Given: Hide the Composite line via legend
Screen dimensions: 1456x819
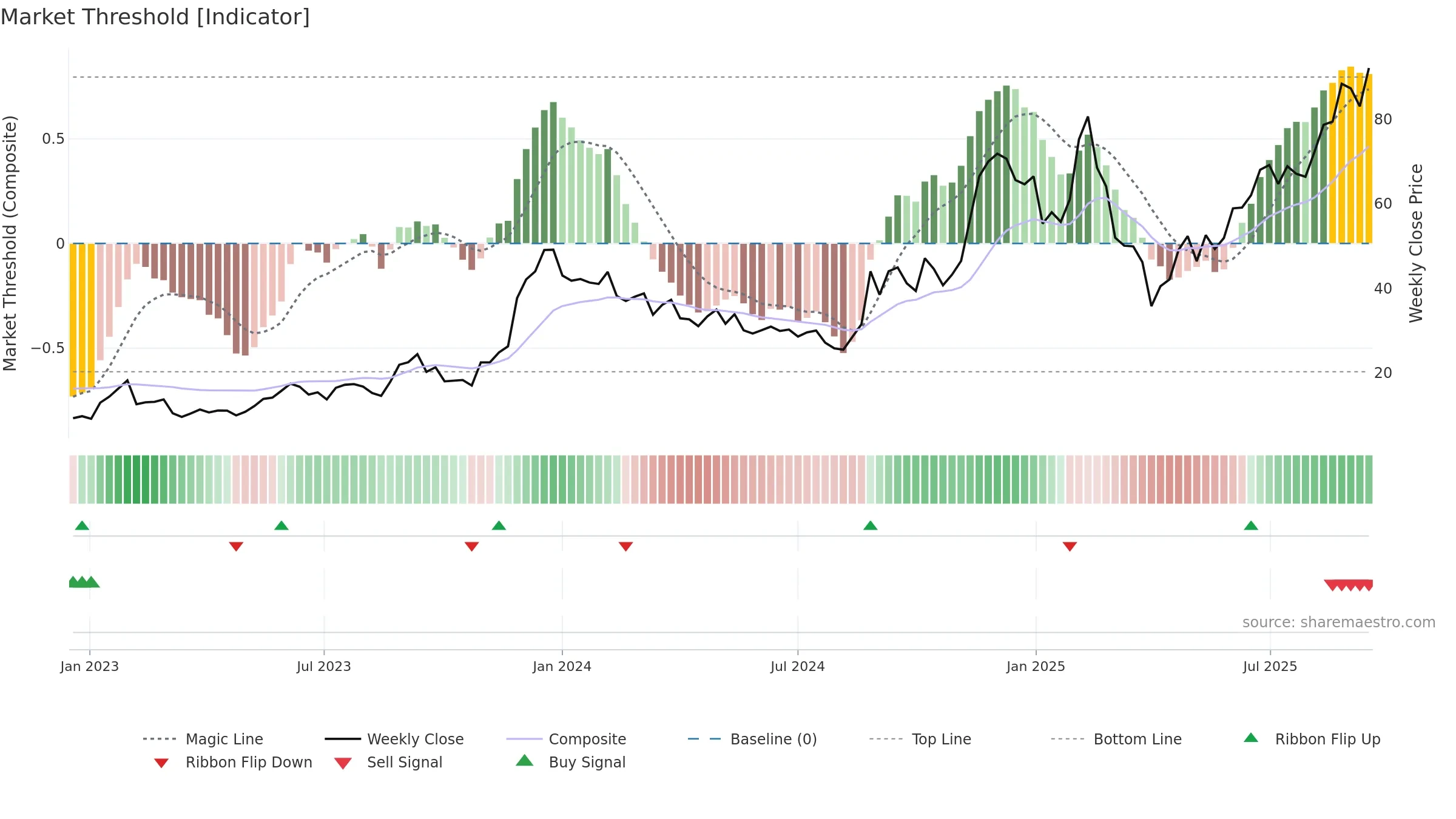Looking at the screenshot, I should tap(567, 739).
